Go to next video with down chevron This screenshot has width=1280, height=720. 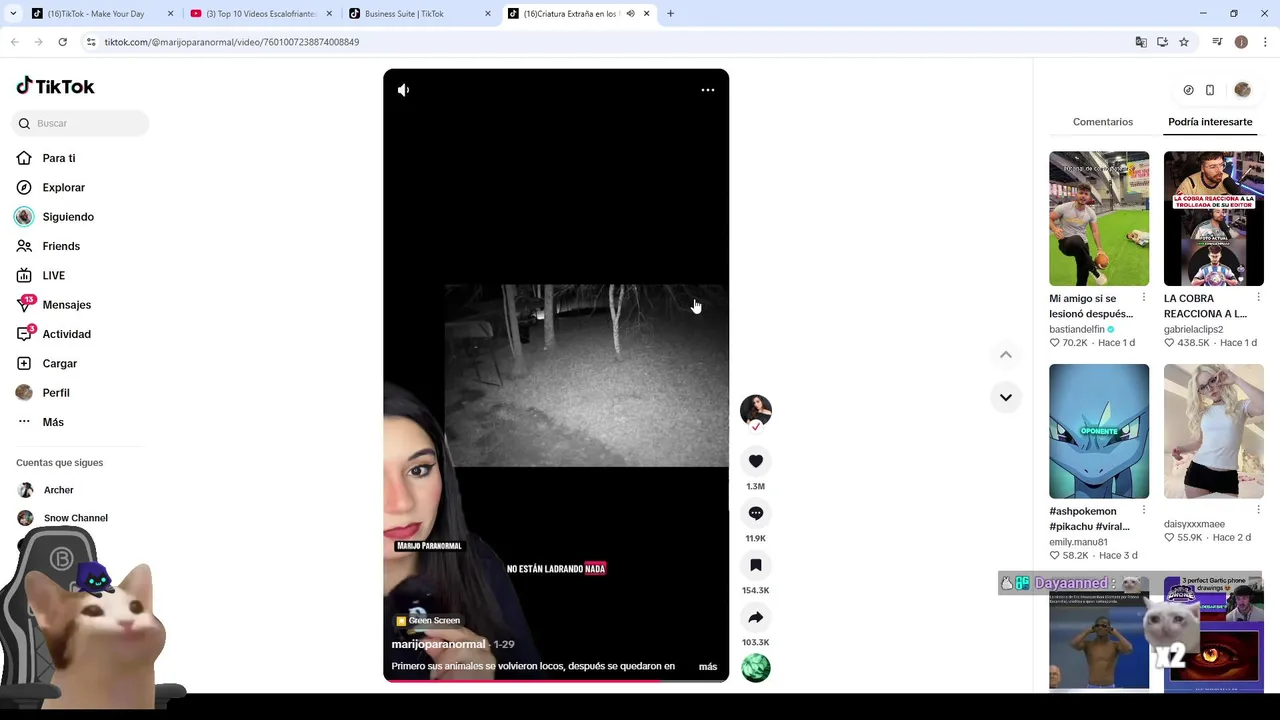click(x=1006, y=397)
